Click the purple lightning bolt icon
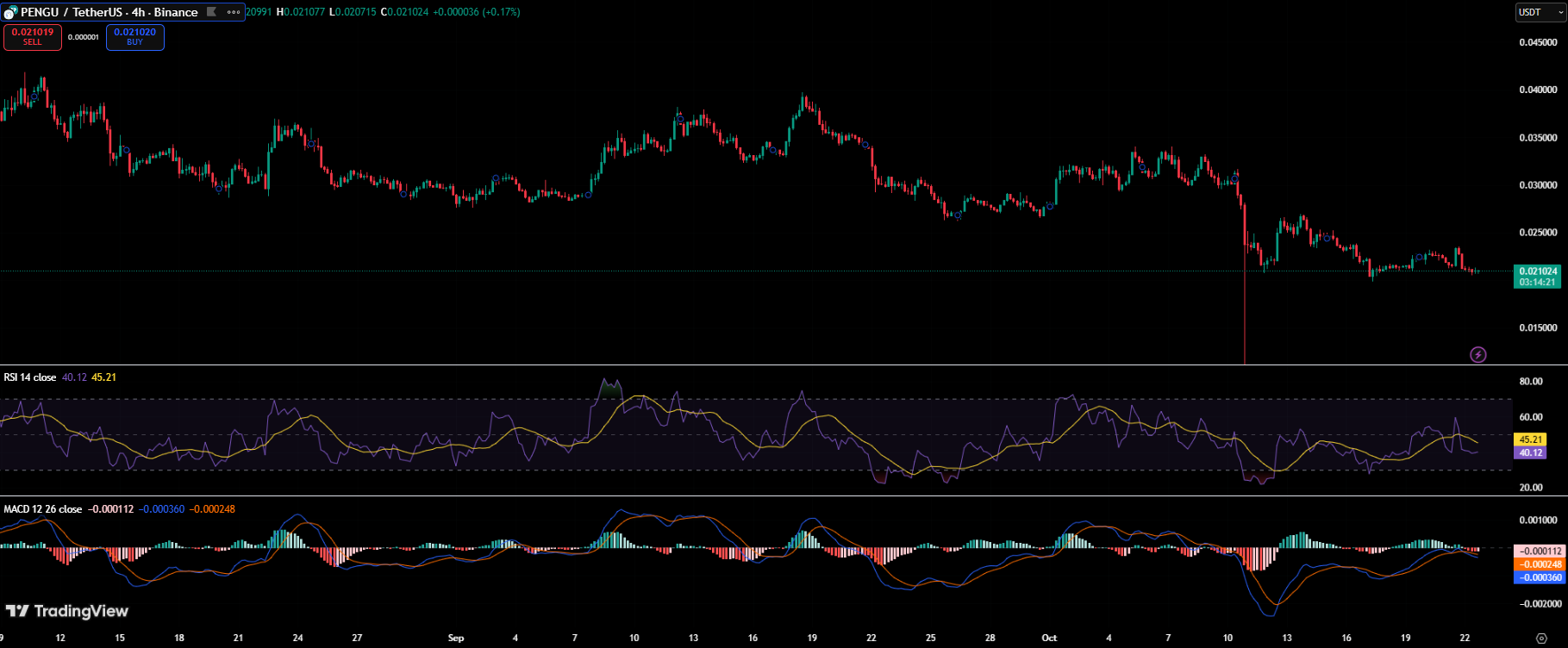The height and width of the screenshot is (648, 1568). coord(1477,354)
